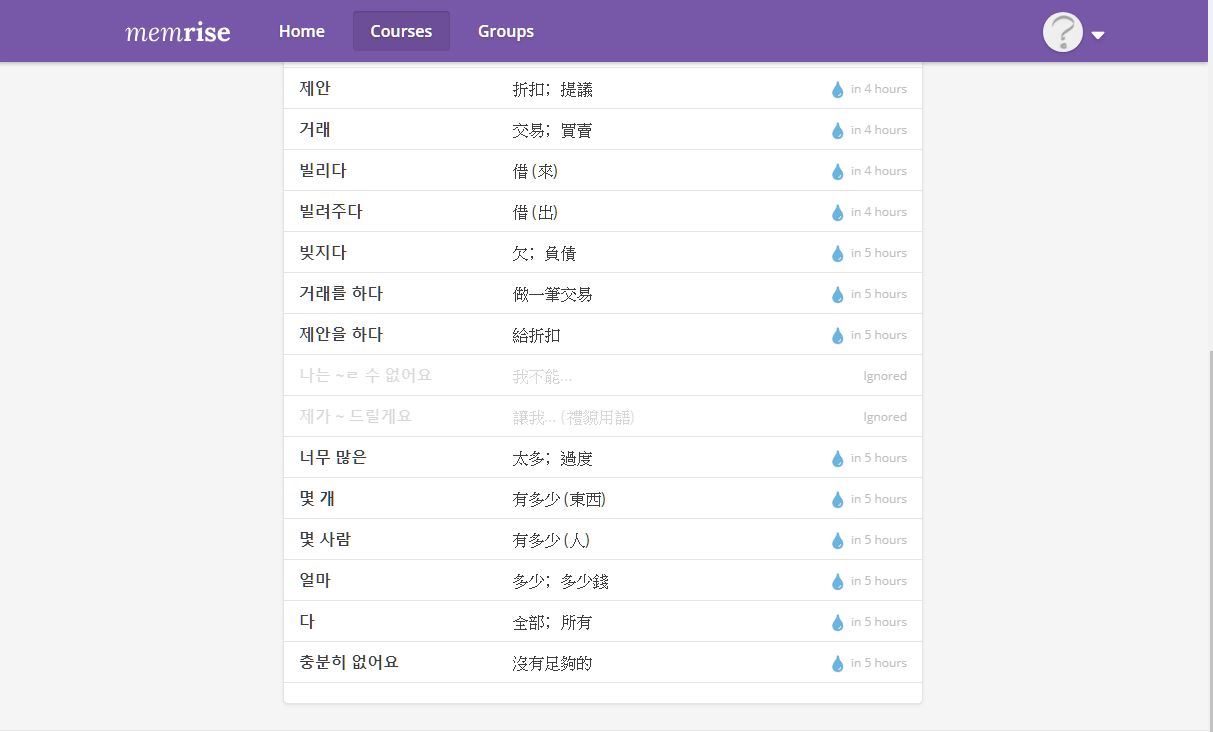The image size is (1213, 732).
Task: Click the page vertical scrollbar
Action: point(1210,540)
